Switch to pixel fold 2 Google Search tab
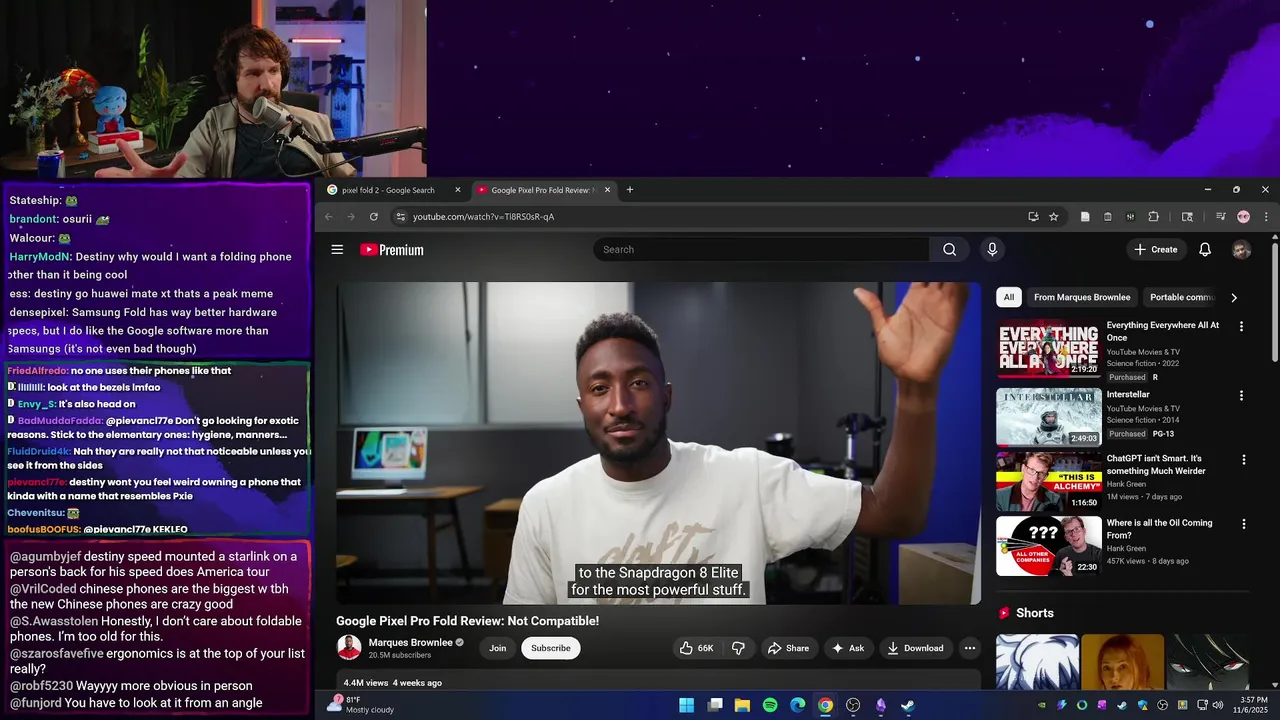The image size is (1280, 720). coord(395,190)
